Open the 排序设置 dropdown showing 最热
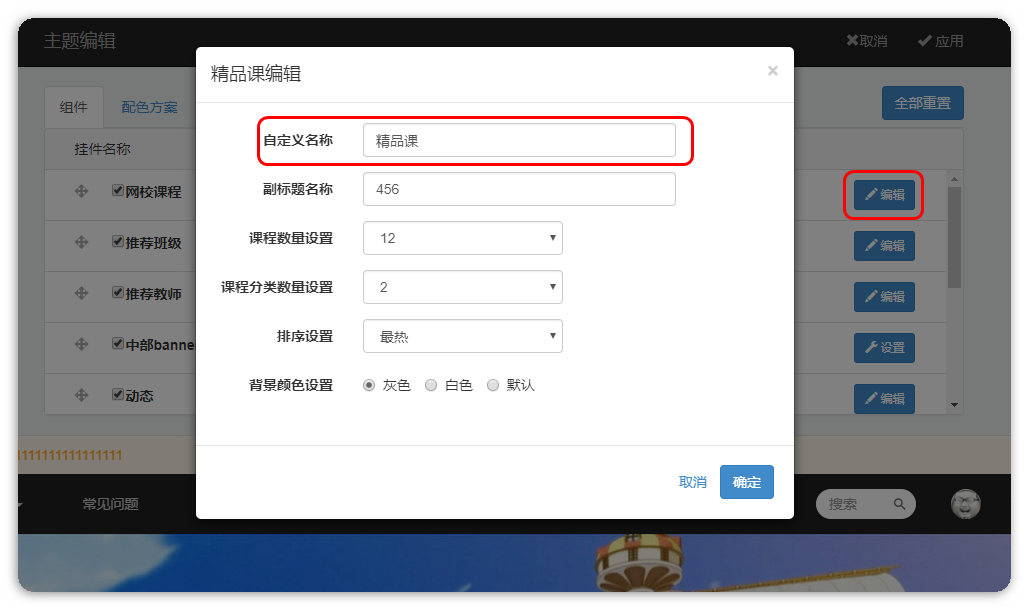The image size is (1029, 610). coord(462,336)
